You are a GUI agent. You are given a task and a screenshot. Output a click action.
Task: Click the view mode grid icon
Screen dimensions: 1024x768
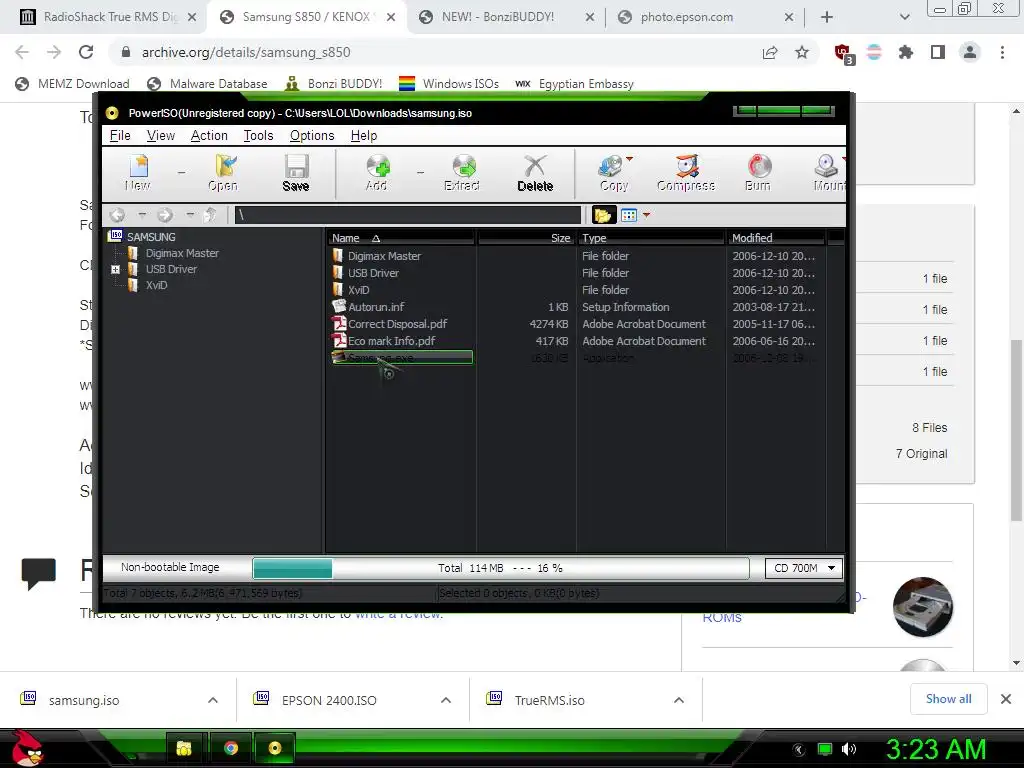(629, 215)
